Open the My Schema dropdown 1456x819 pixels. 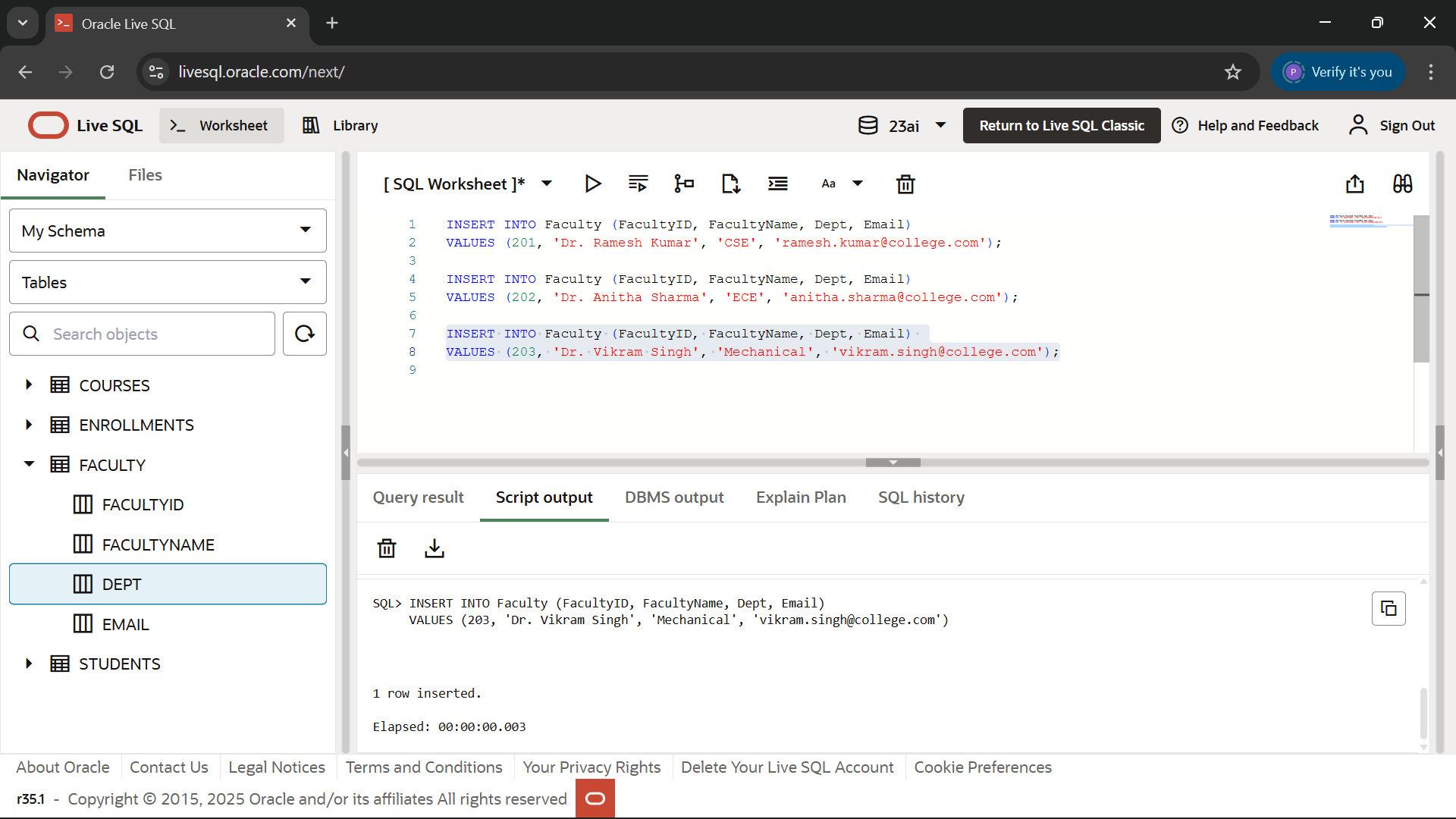click(x=168, y=231)
